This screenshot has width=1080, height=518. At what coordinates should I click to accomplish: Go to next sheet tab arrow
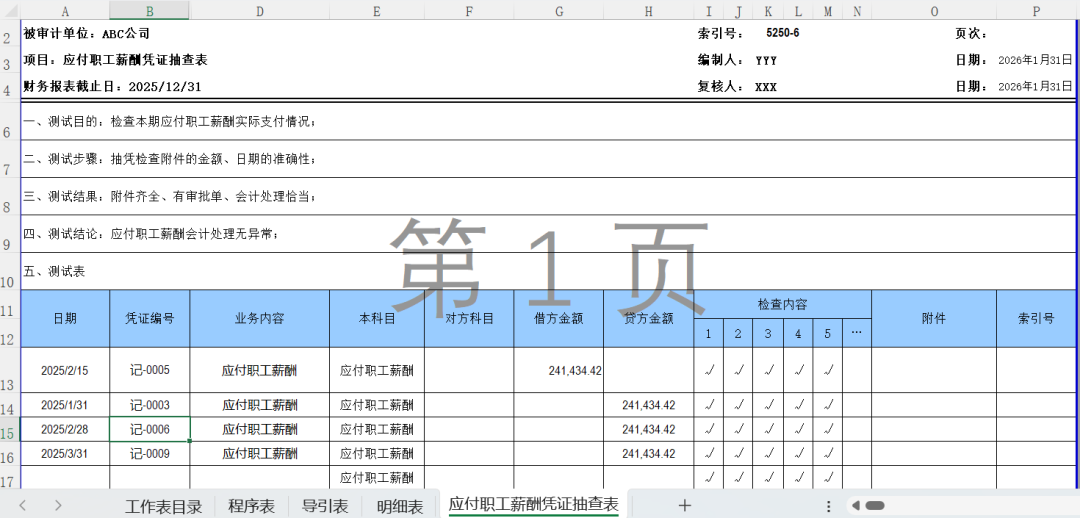[x=58, y=506]
